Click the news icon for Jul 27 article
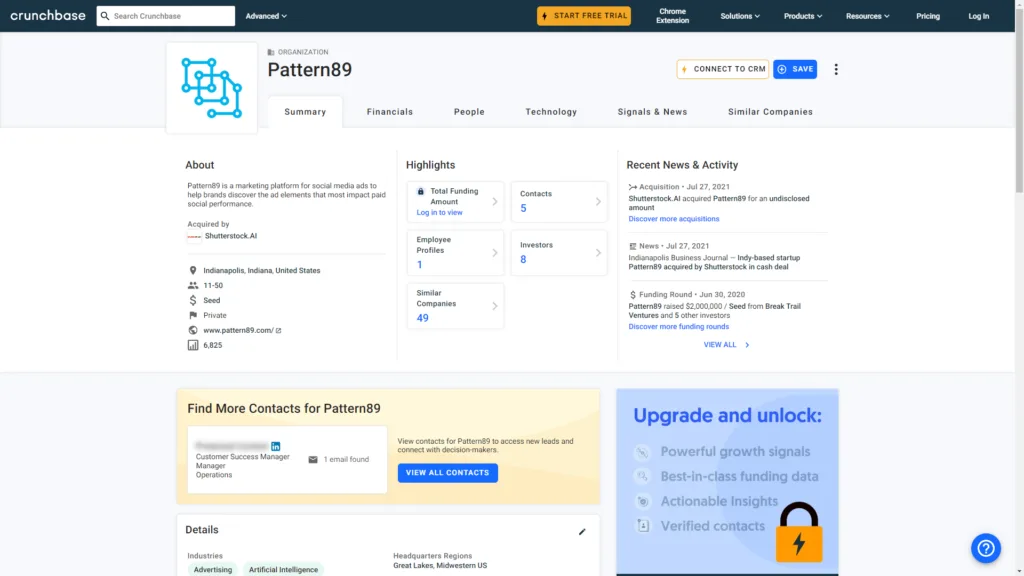1024x576 pixels. (x=632, y=246)
